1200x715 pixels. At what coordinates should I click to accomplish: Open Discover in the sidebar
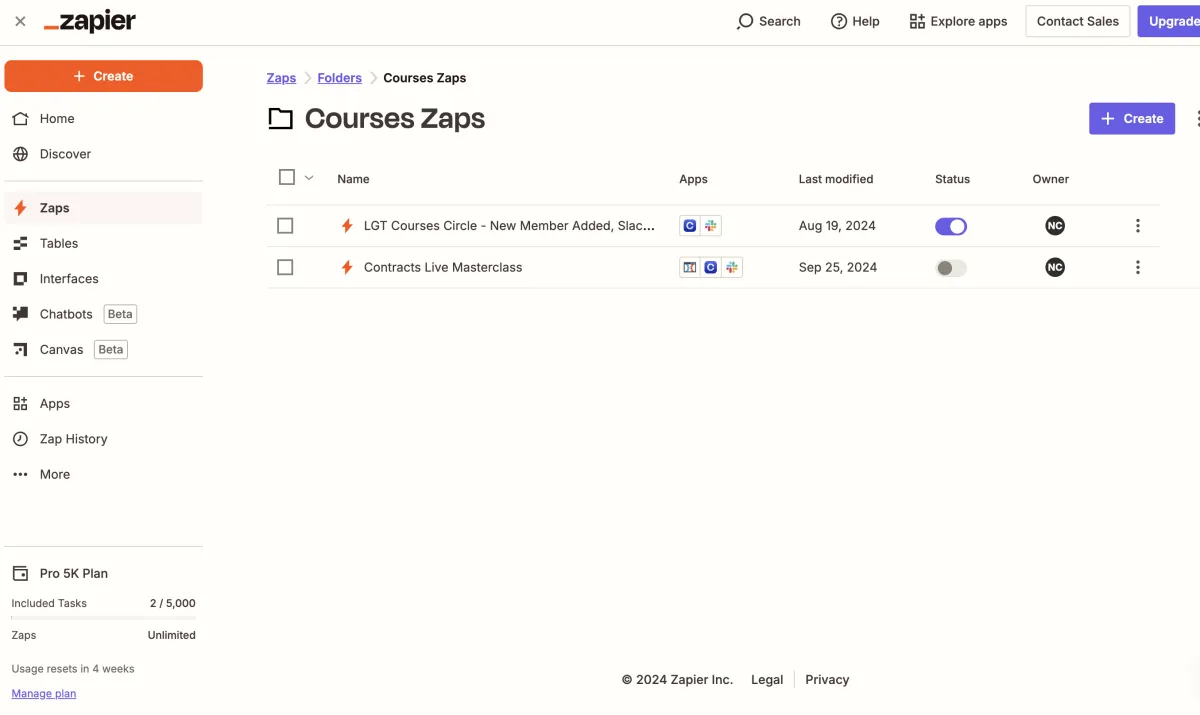coord(104,154)
